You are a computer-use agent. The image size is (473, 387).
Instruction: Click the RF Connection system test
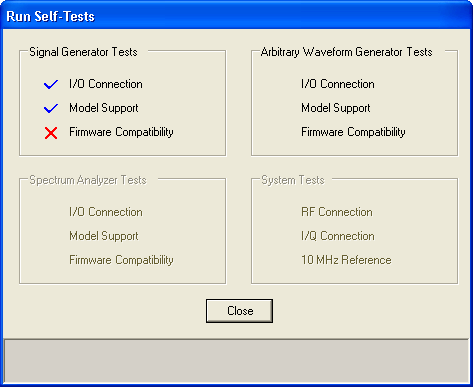click(337, 212)
